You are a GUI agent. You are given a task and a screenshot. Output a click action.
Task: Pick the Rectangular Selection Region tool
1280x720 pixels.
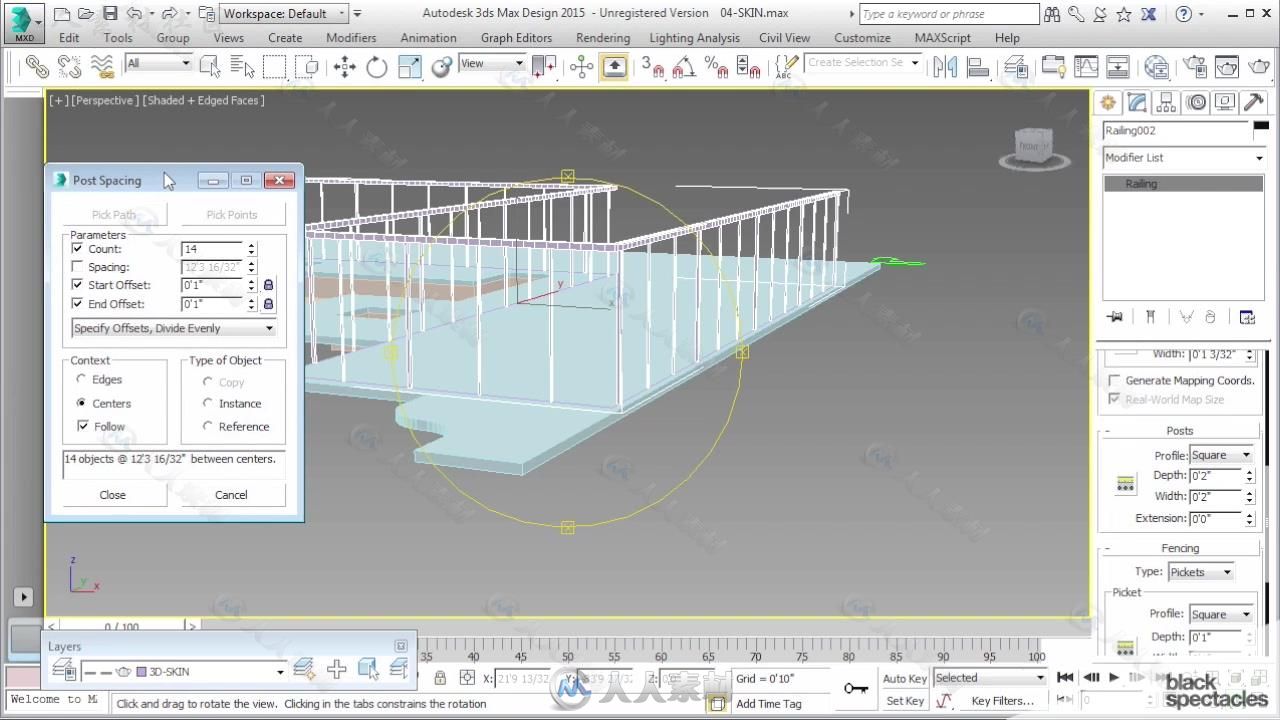275,67
